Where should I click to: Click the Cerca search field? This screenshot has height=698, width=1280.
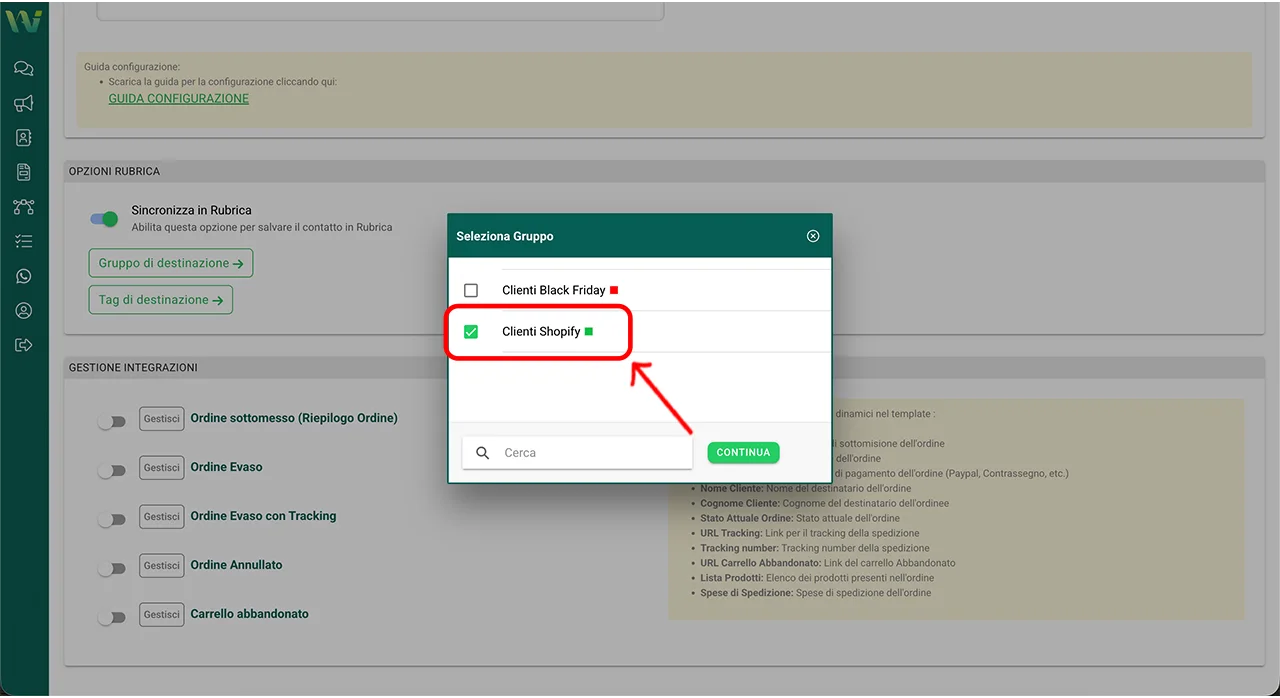tap(590, 453)
